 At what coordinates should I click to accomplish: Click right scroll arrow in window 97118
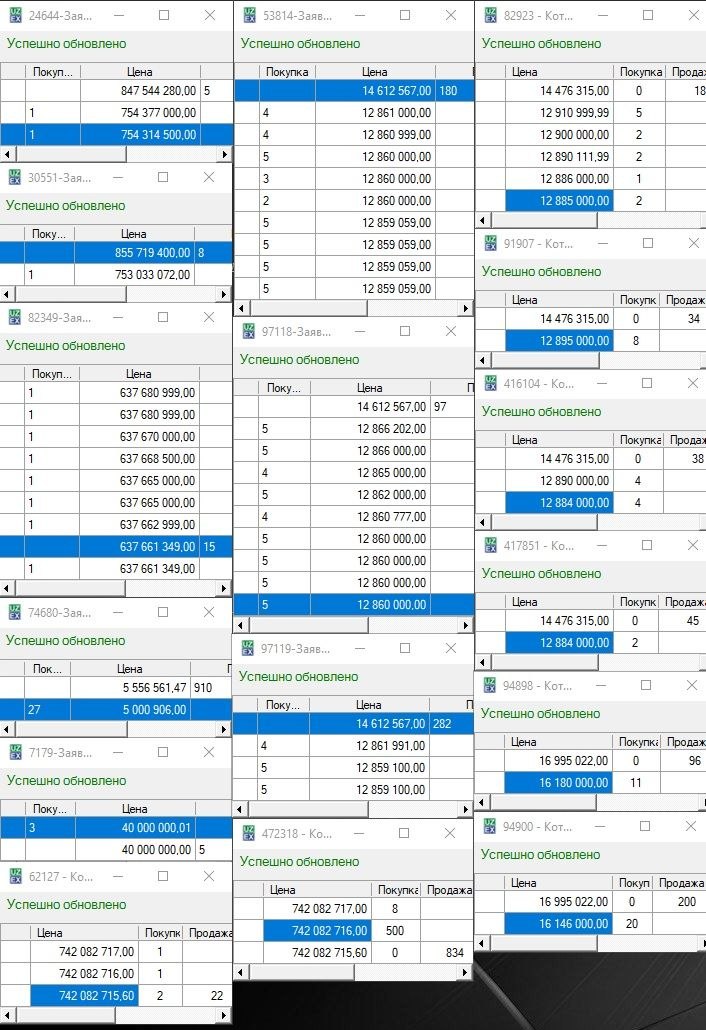pos(465,625)
